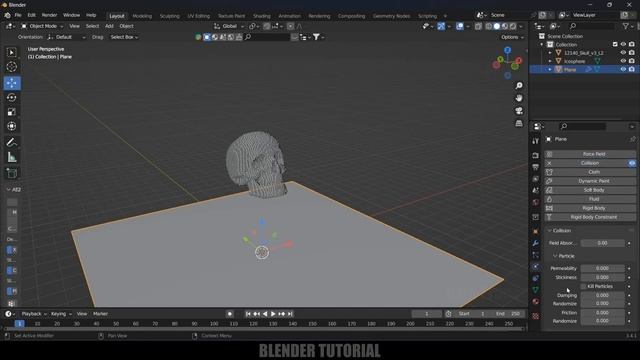Click the End frame field
The image size is (640, 360).
509,314
